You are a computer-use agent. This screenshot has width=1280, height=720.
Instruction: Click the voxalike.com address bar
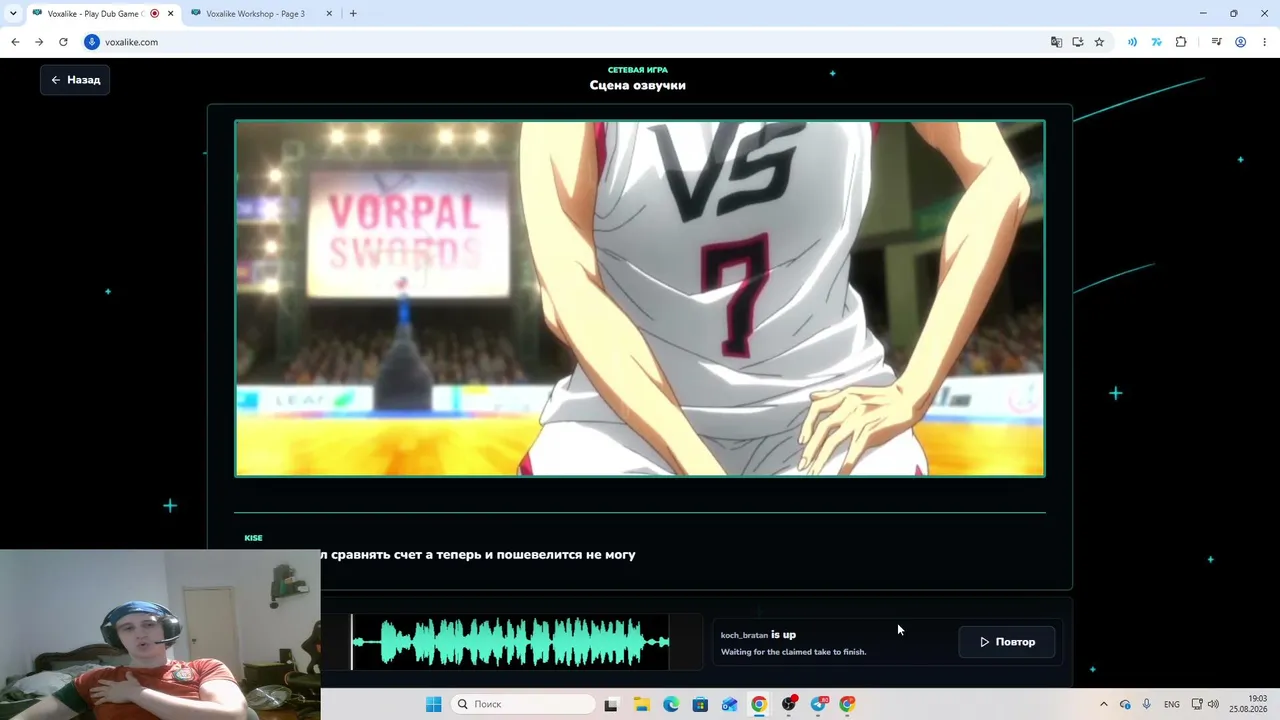pos(570,42)
